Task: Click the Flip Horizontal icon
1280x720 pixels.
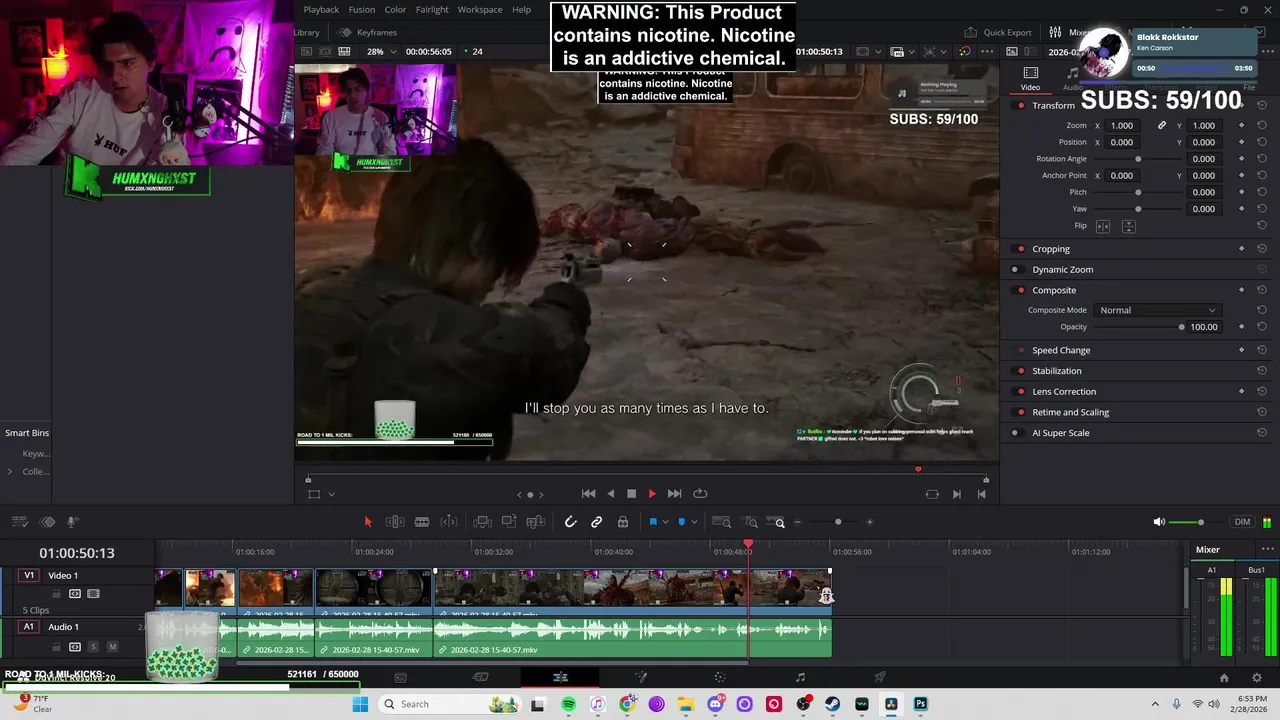Action: click(x=1103, y=226)
